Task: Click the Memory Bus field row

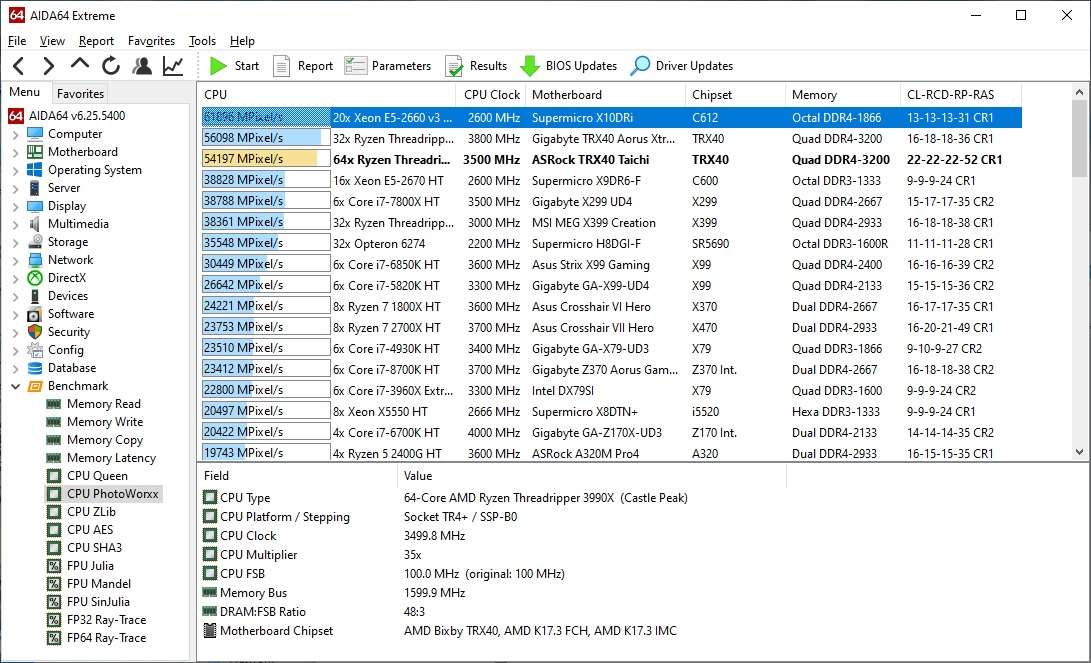Action: click(334, 593)
